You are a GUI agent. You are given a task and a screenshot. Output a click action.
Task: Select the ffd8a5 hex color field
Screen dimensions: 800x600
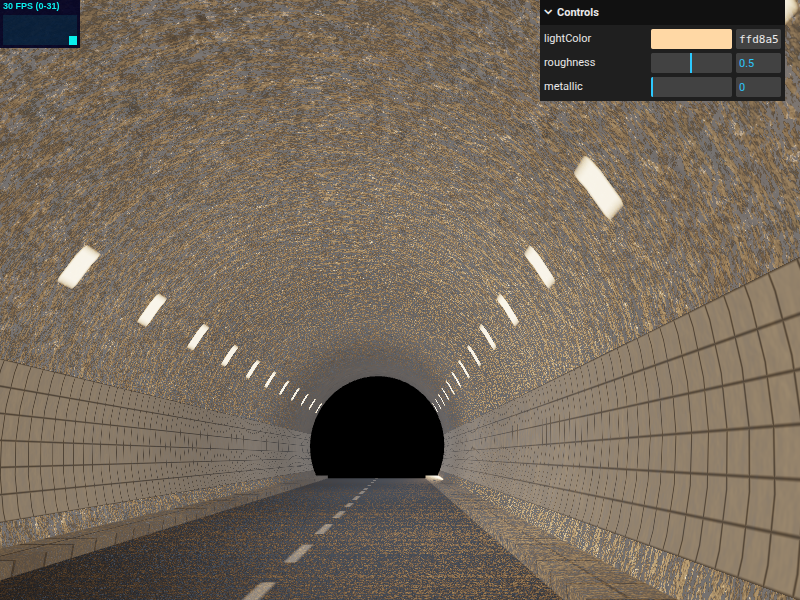pos(758,38)
